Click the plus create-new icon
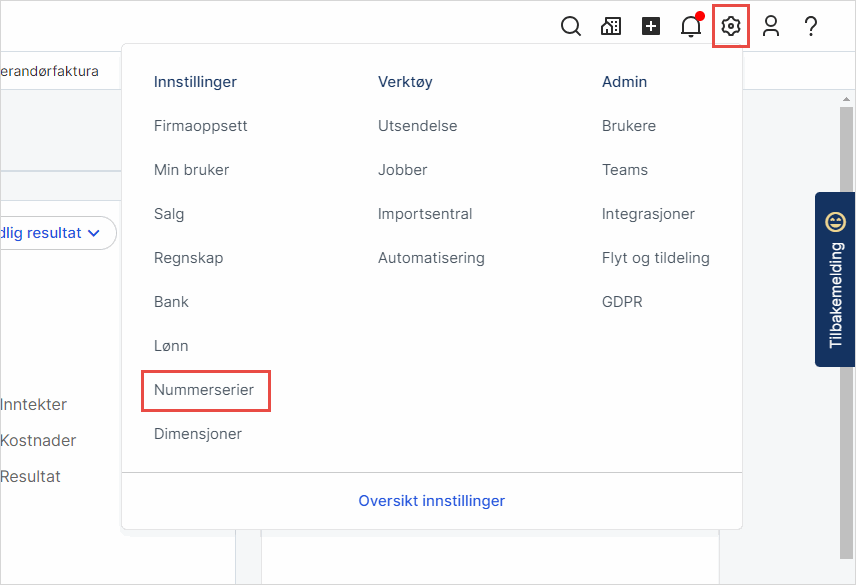This screenshot has width=856, height=585. (651, 27)
